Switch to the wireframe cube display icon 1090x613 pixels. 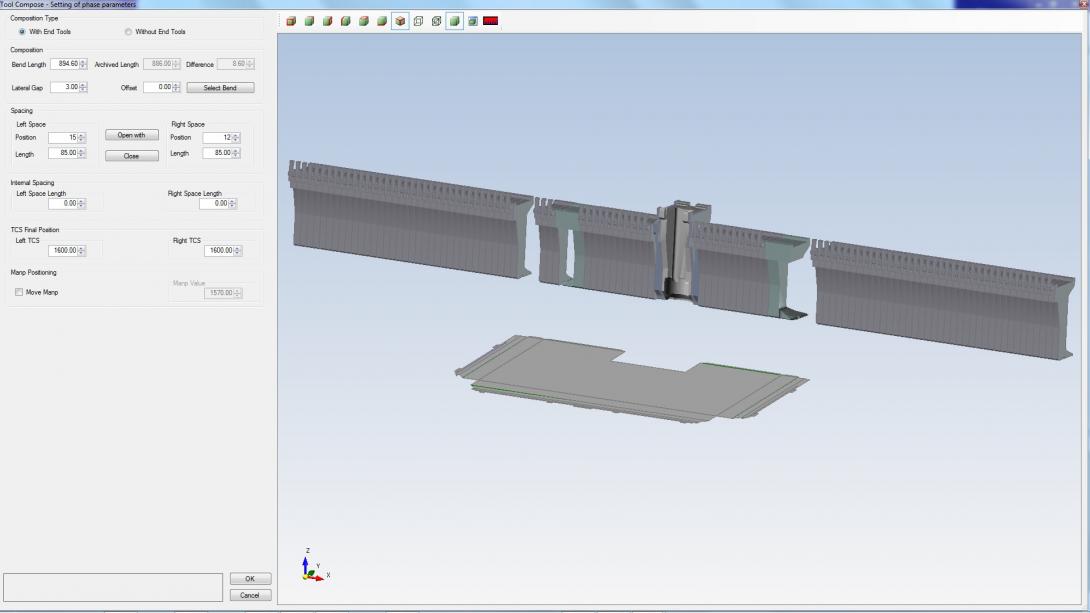pos(419,21)
